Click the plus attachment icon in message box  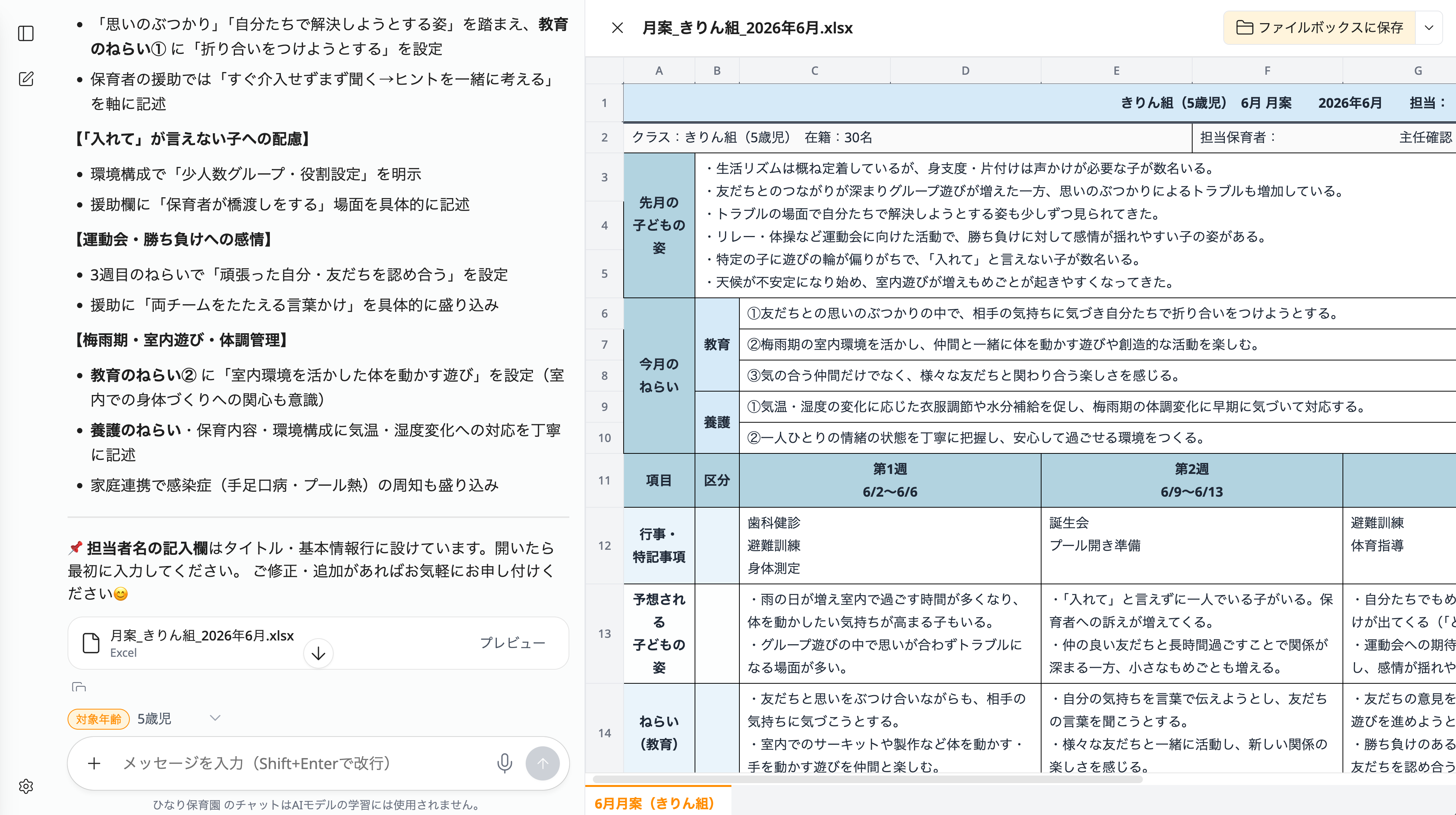point(95,763)
